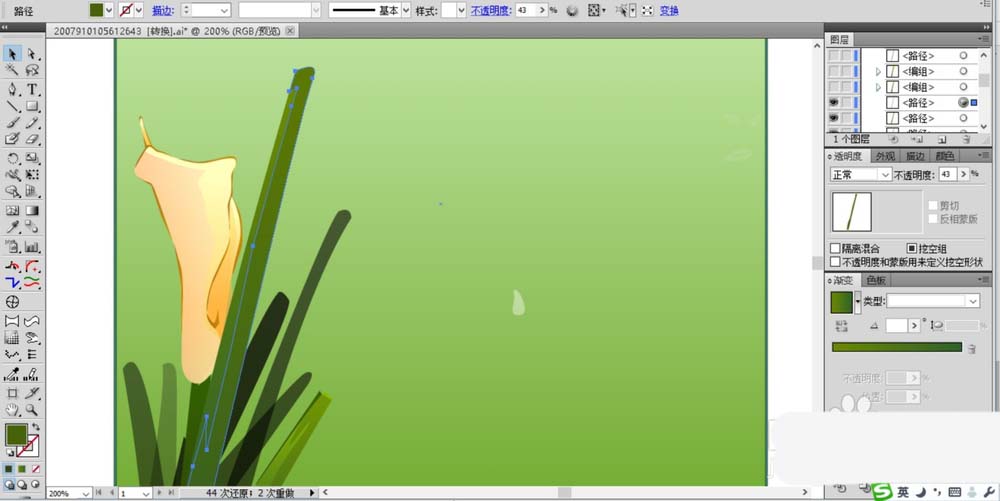Switch to the 描边 panel tab
1000x501 pixels.
[915, 156]
